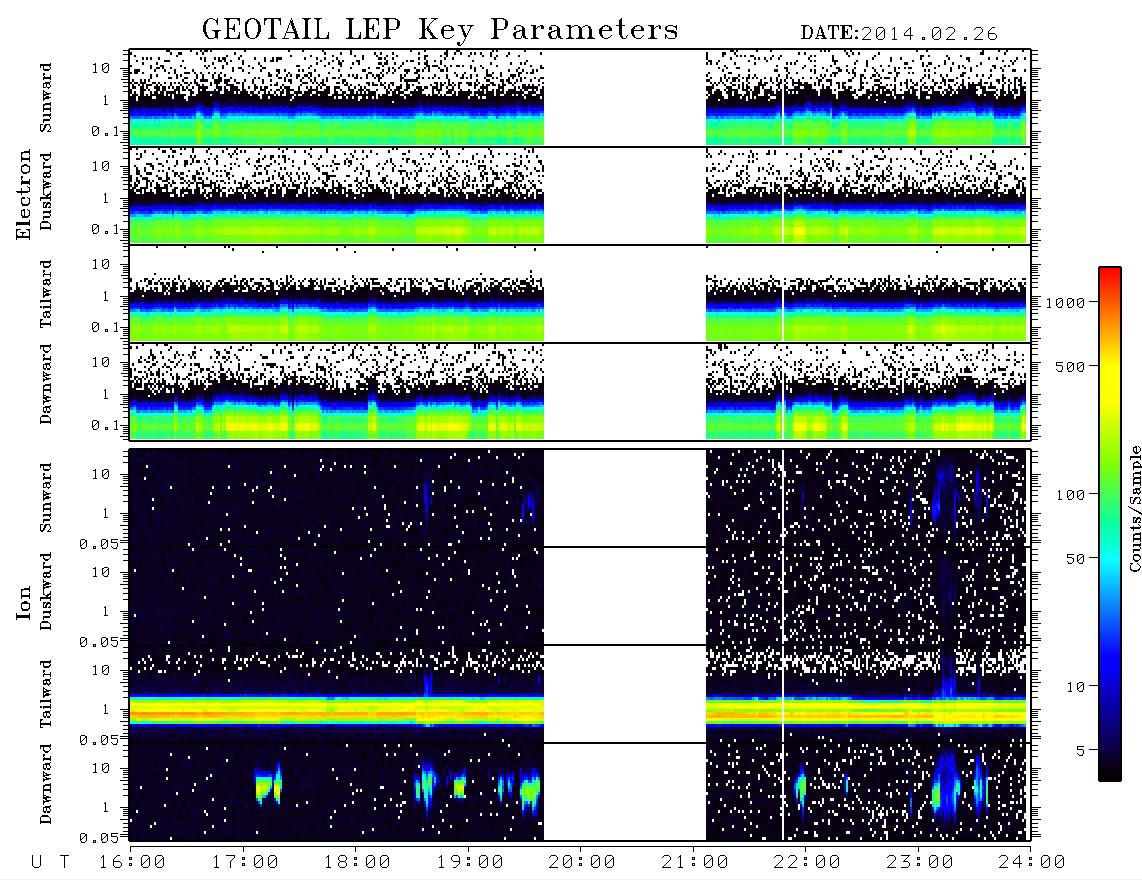The height and width of the screenshot is (880, 1142).
Task: Click the "10" tick in Electron Duskward panel
Action: click(101, 166)
